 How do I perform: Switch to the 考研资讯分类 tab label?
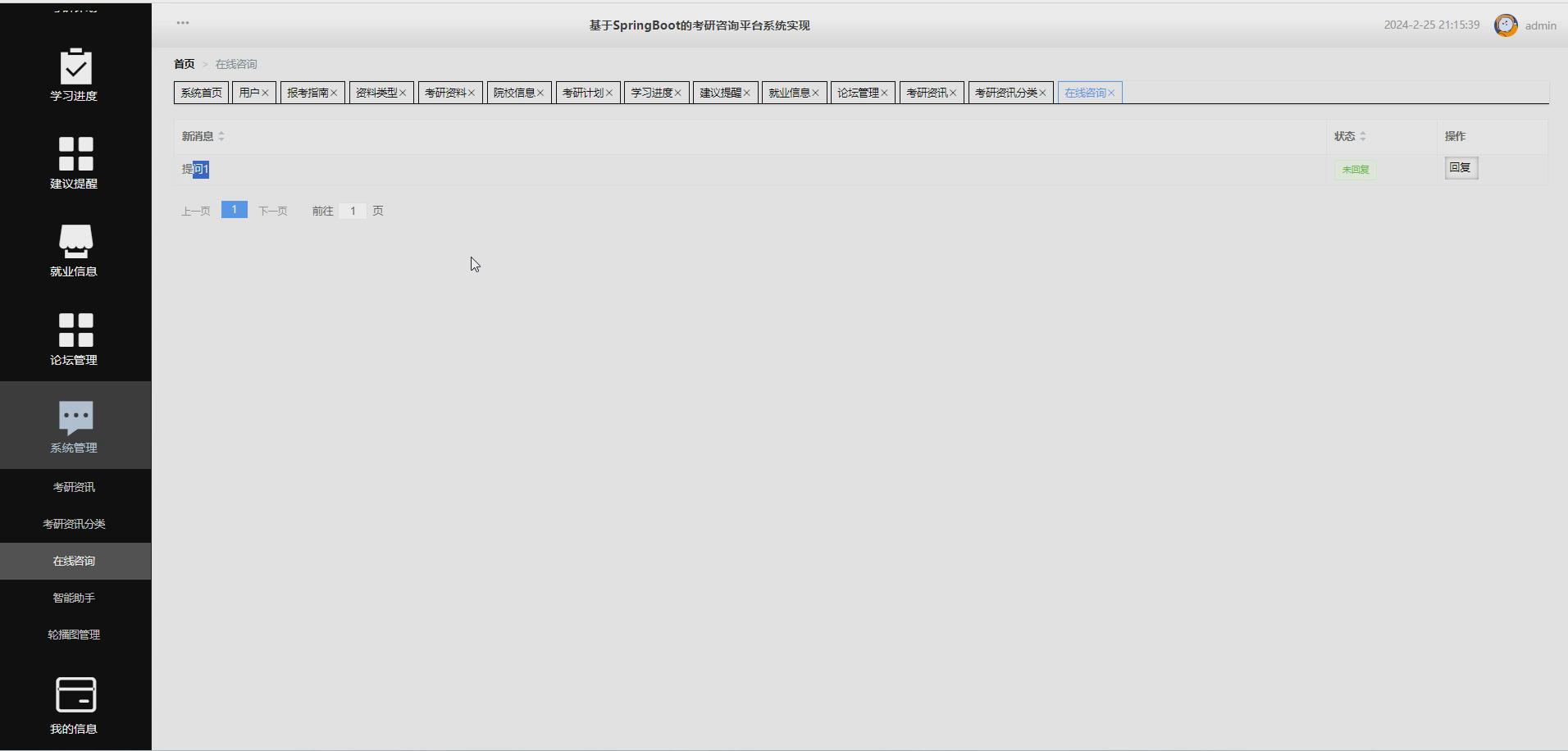1006,93
